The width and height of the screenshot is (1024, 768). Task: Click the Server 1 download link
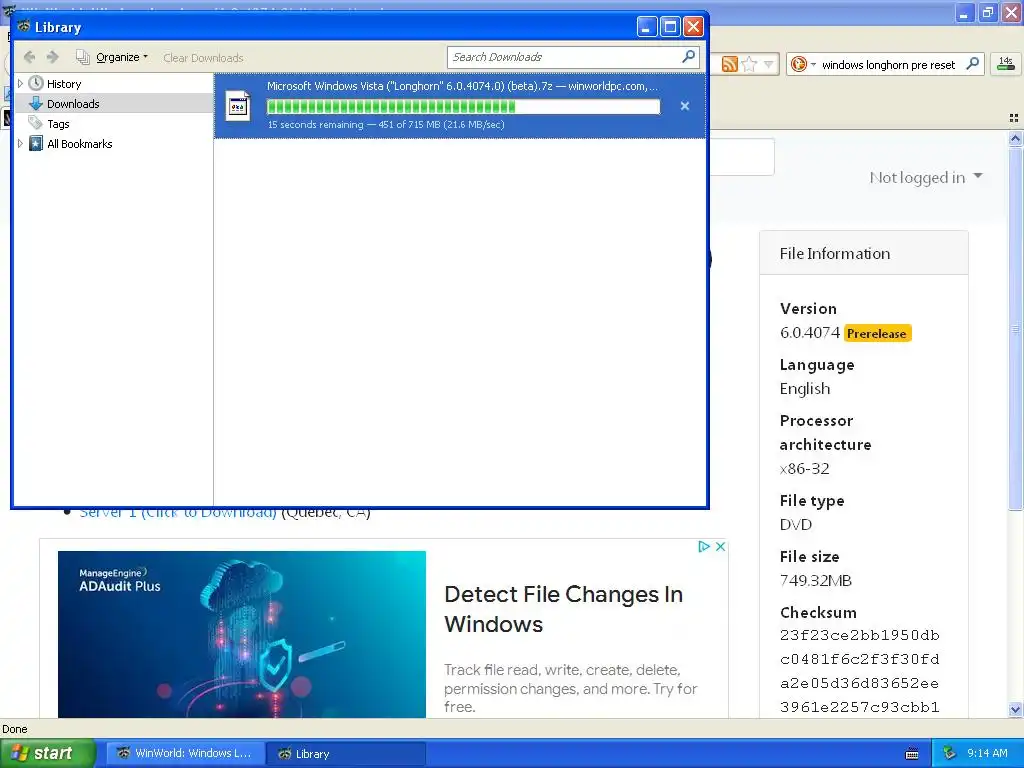click(178, 513)
